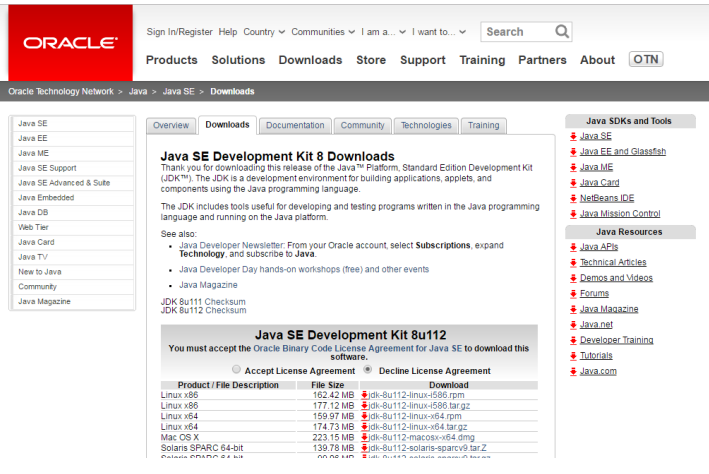709x474 pixels.
Task: Select Java Embedded in left sidebar
Action: pyautogui.click(x=74, y=198)
